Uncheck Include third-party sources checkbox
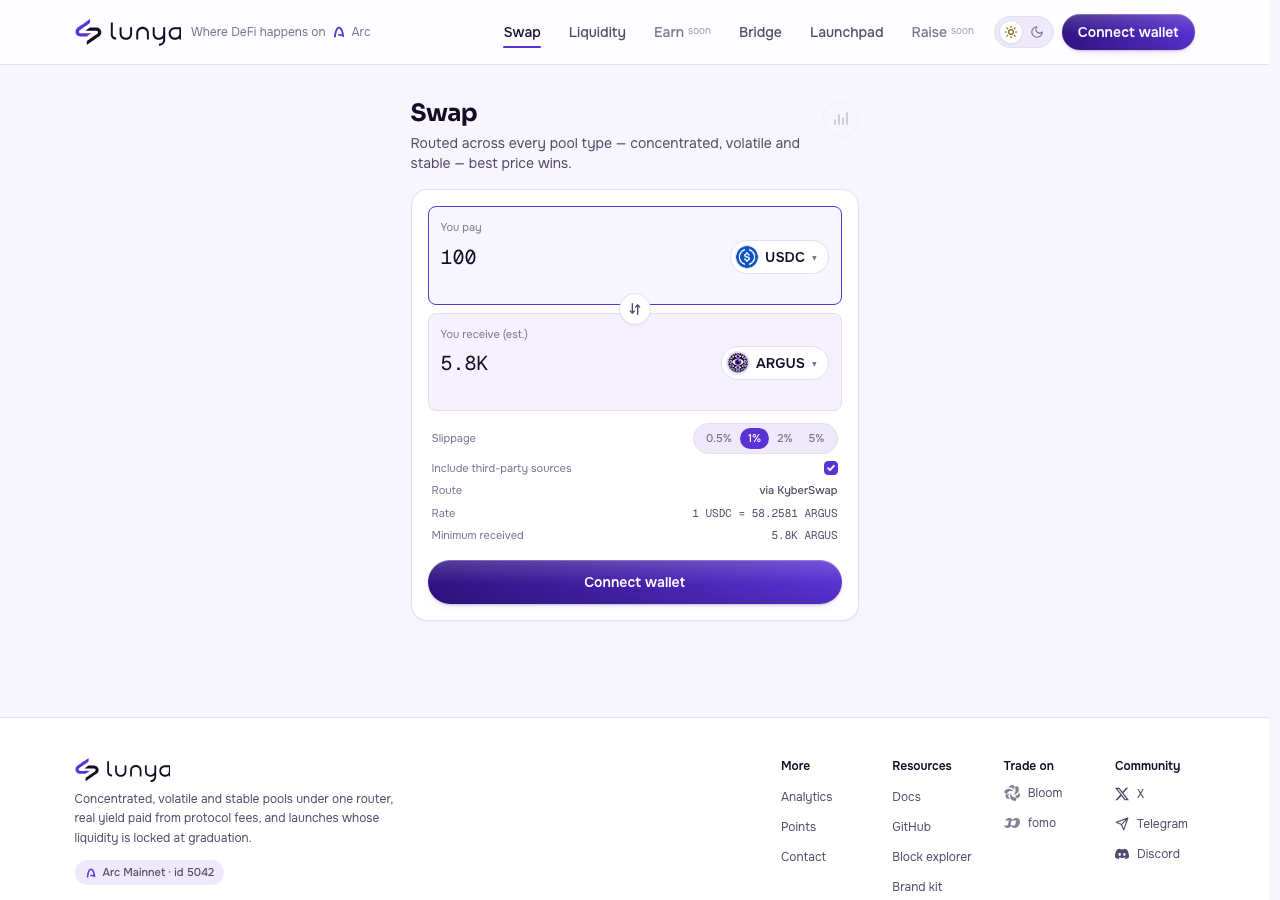The width and height of the screenshot is (1280, 900). click(x=831, y=468)
